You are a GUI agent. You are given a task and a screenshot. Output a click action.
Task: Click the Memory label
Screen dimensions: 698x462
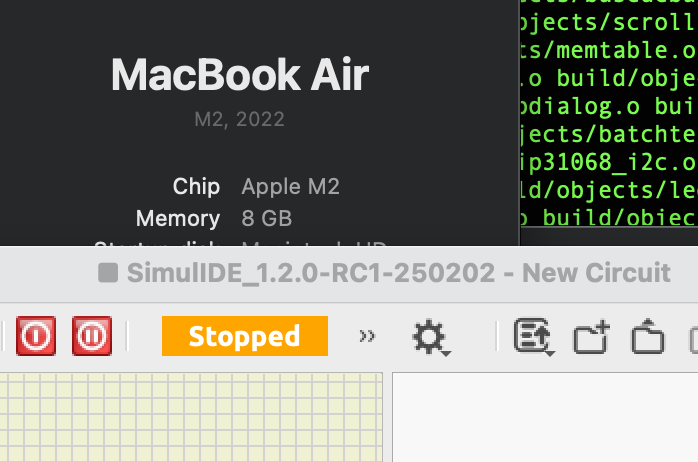178,218
